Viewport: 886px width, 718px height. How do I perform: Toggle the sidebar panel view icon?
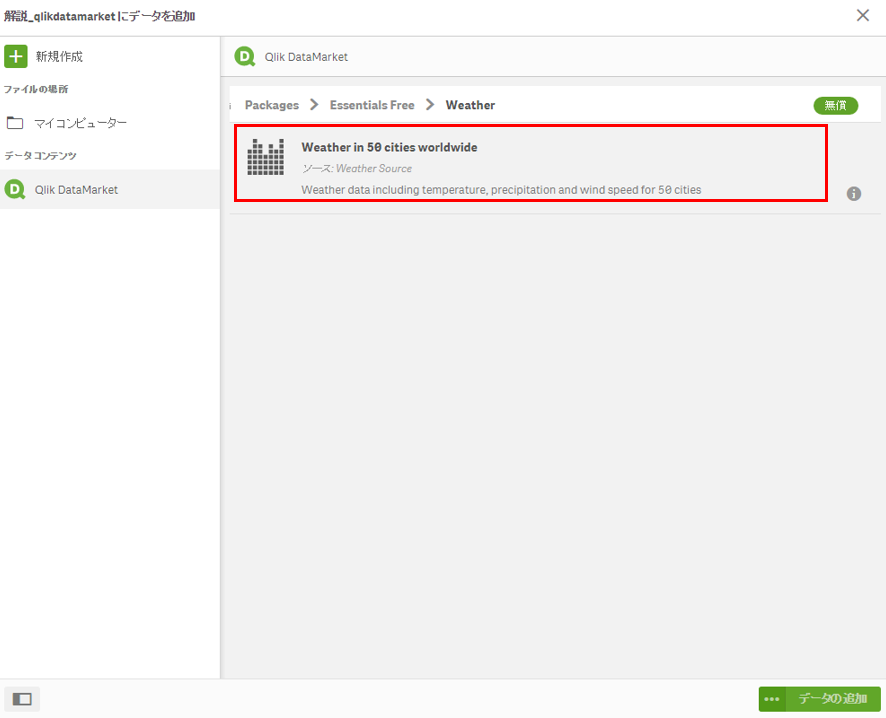point(22,699)
